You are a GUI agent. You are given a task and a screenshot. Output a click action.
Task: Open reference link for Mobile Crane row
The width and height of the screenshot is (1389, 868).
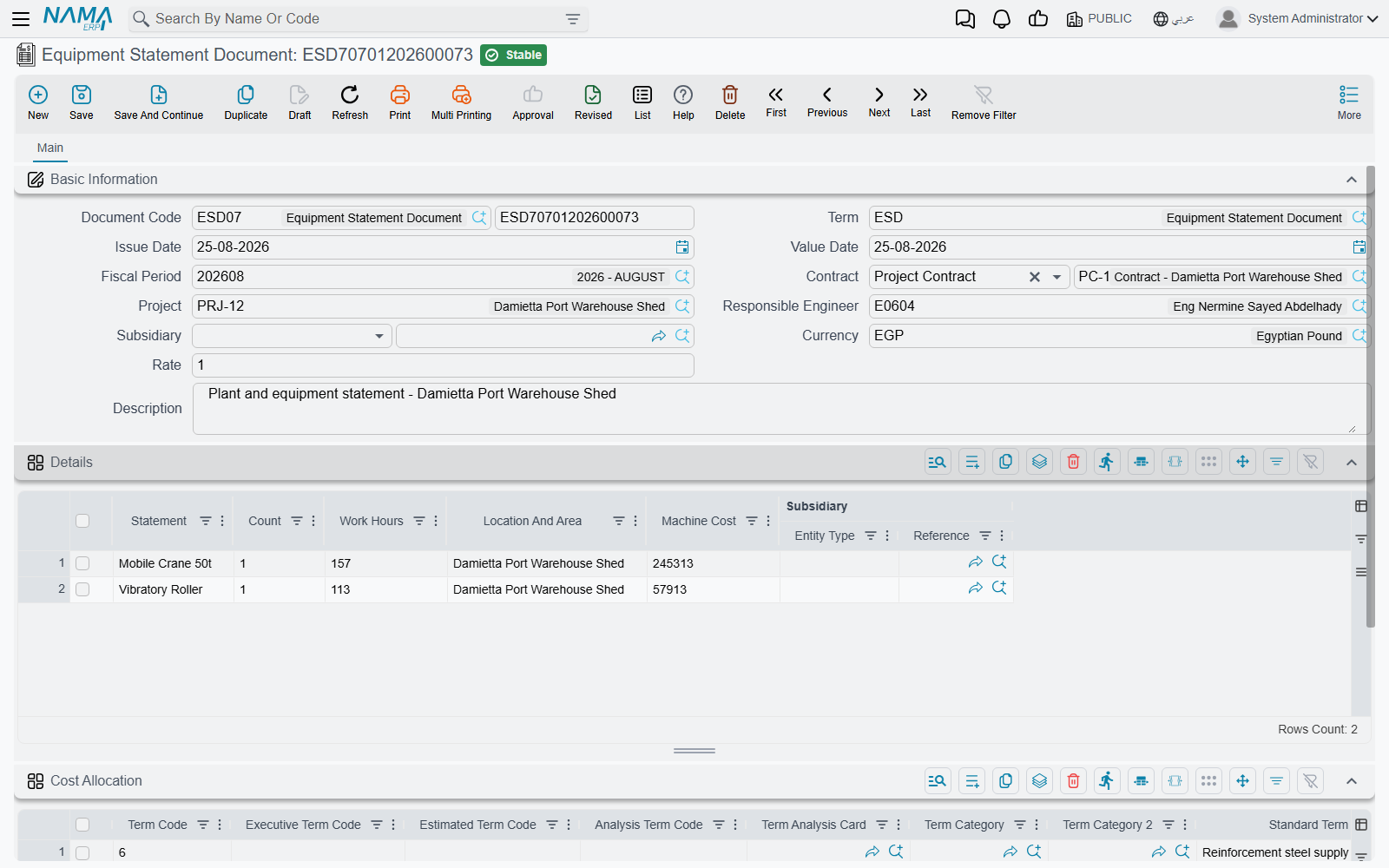[976, 562]
